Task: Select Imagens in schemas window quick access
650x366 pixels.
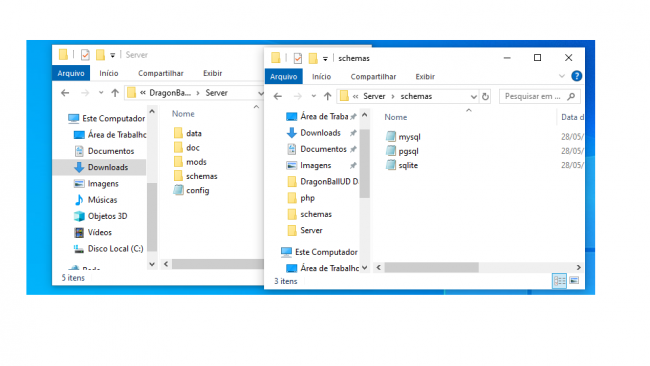Action: pyautogui.click(x=309, y=165)
